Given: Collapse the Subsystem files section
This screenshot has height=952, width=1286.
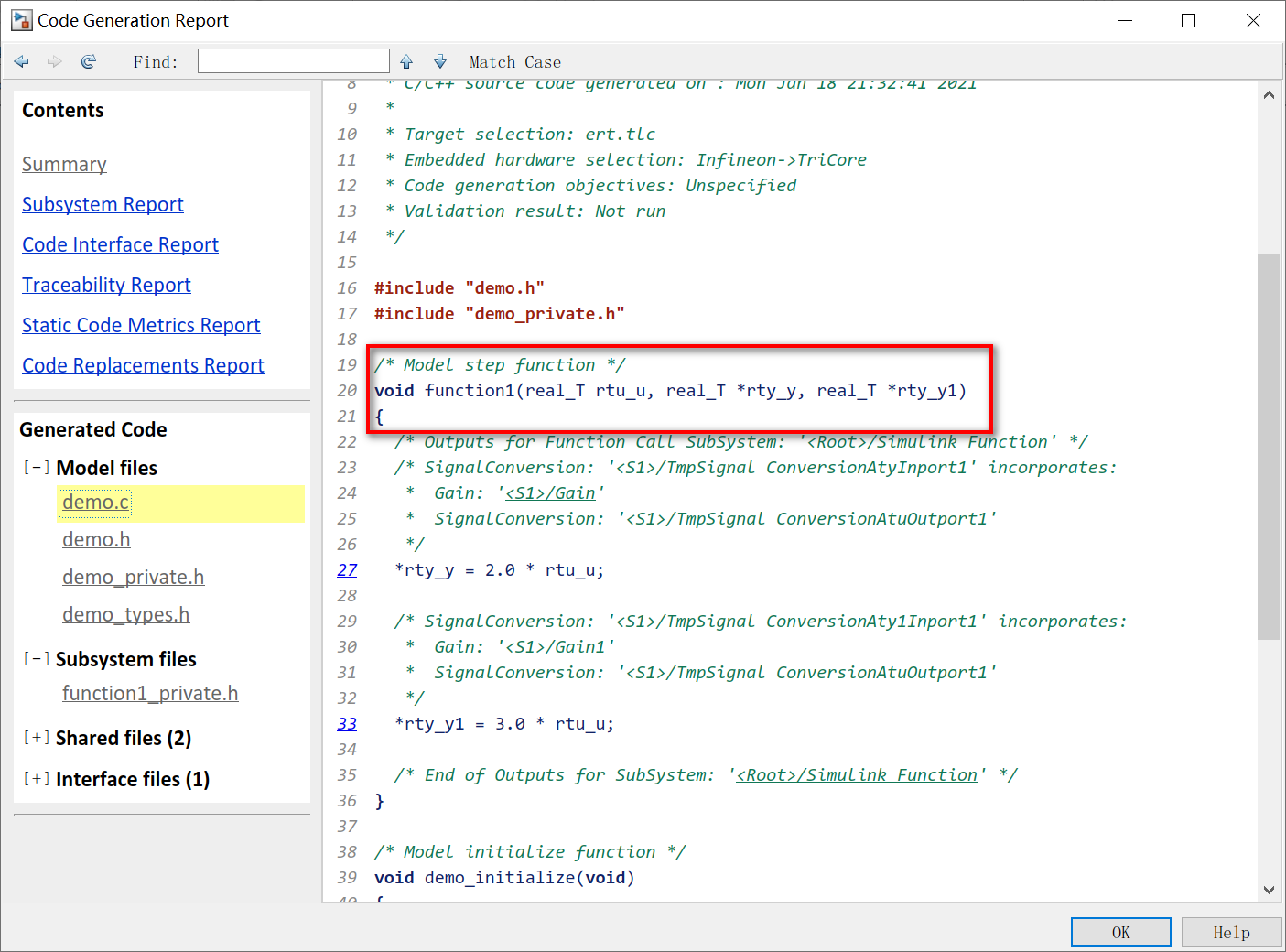Looking at the screenshot, I should [37, 658].
